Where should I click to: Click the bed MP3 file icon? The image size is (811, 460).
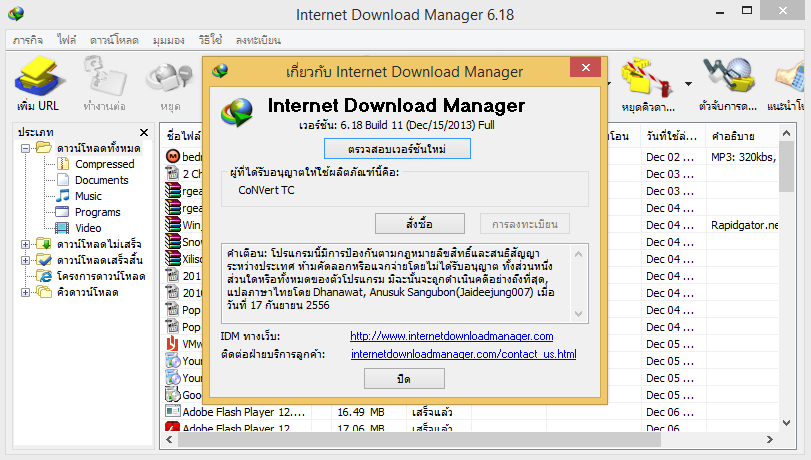(172, 156)
